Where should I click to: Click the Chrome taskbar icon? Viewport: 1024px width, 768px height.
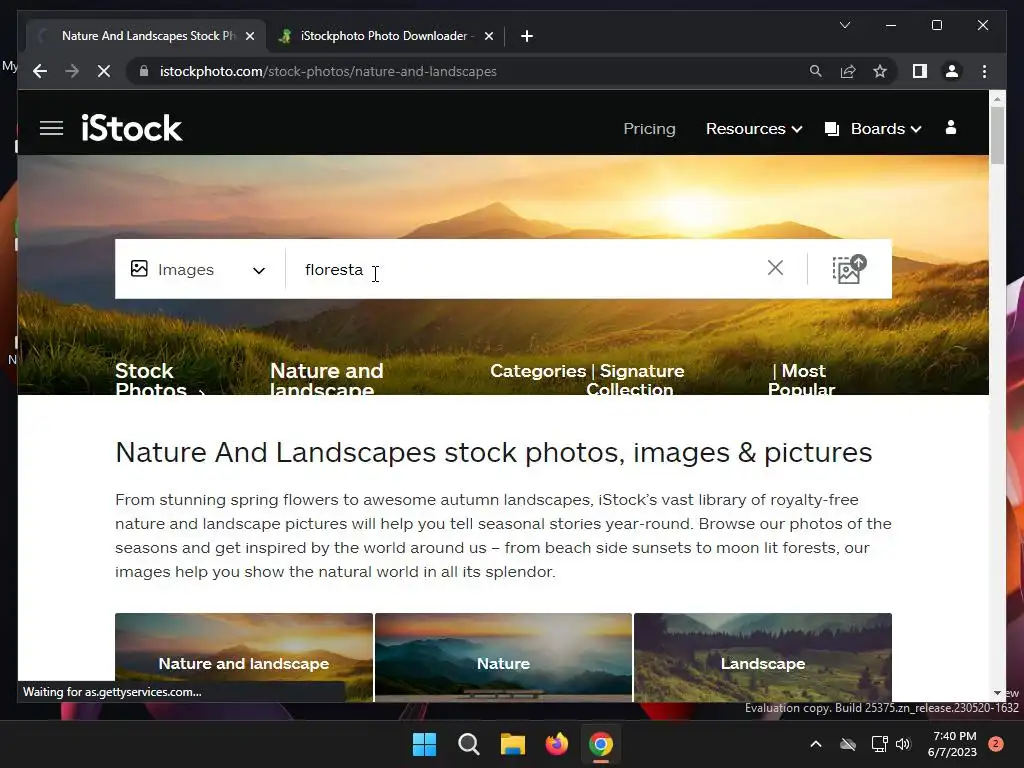(x=601, y=744)
